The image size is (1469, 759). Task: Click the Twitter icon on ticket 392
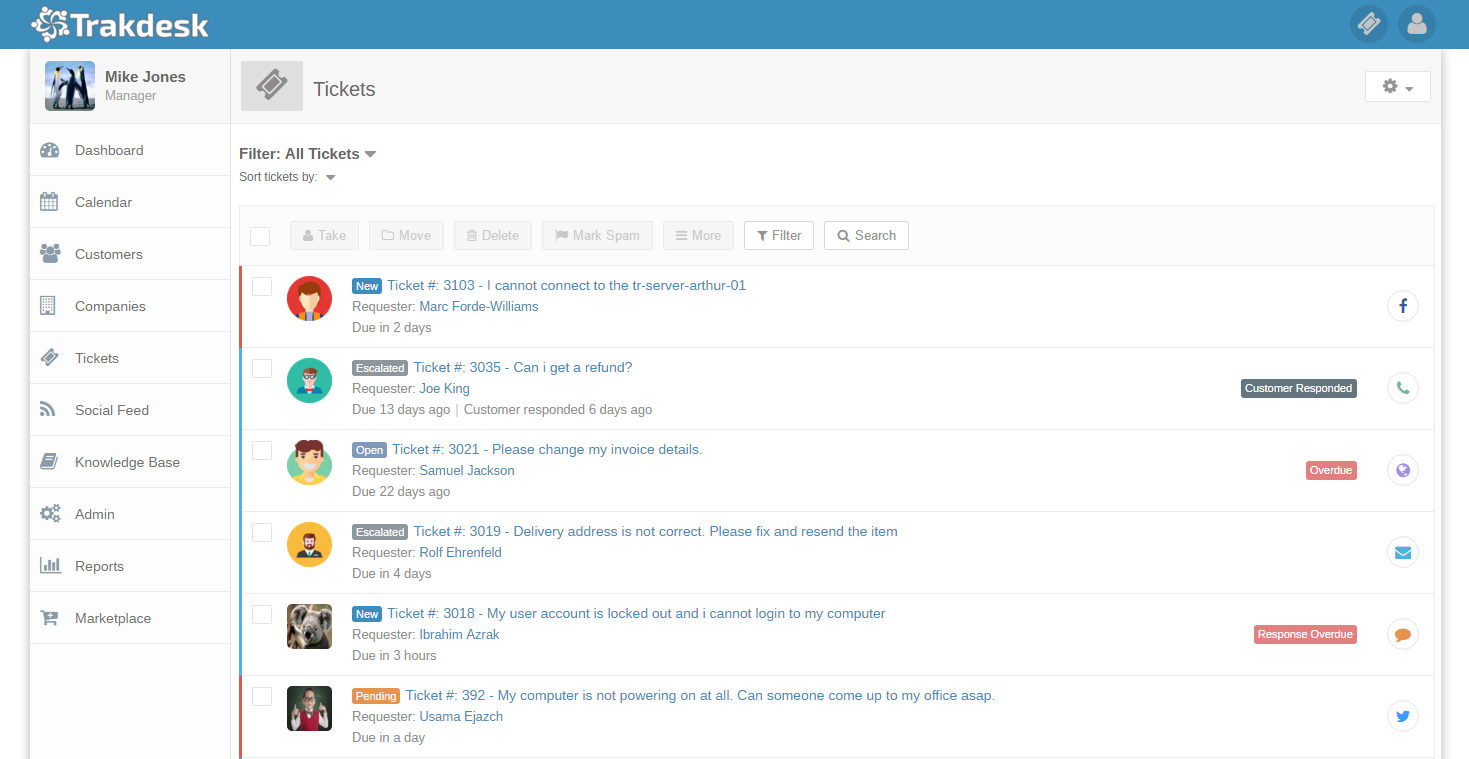(1402, 716)
